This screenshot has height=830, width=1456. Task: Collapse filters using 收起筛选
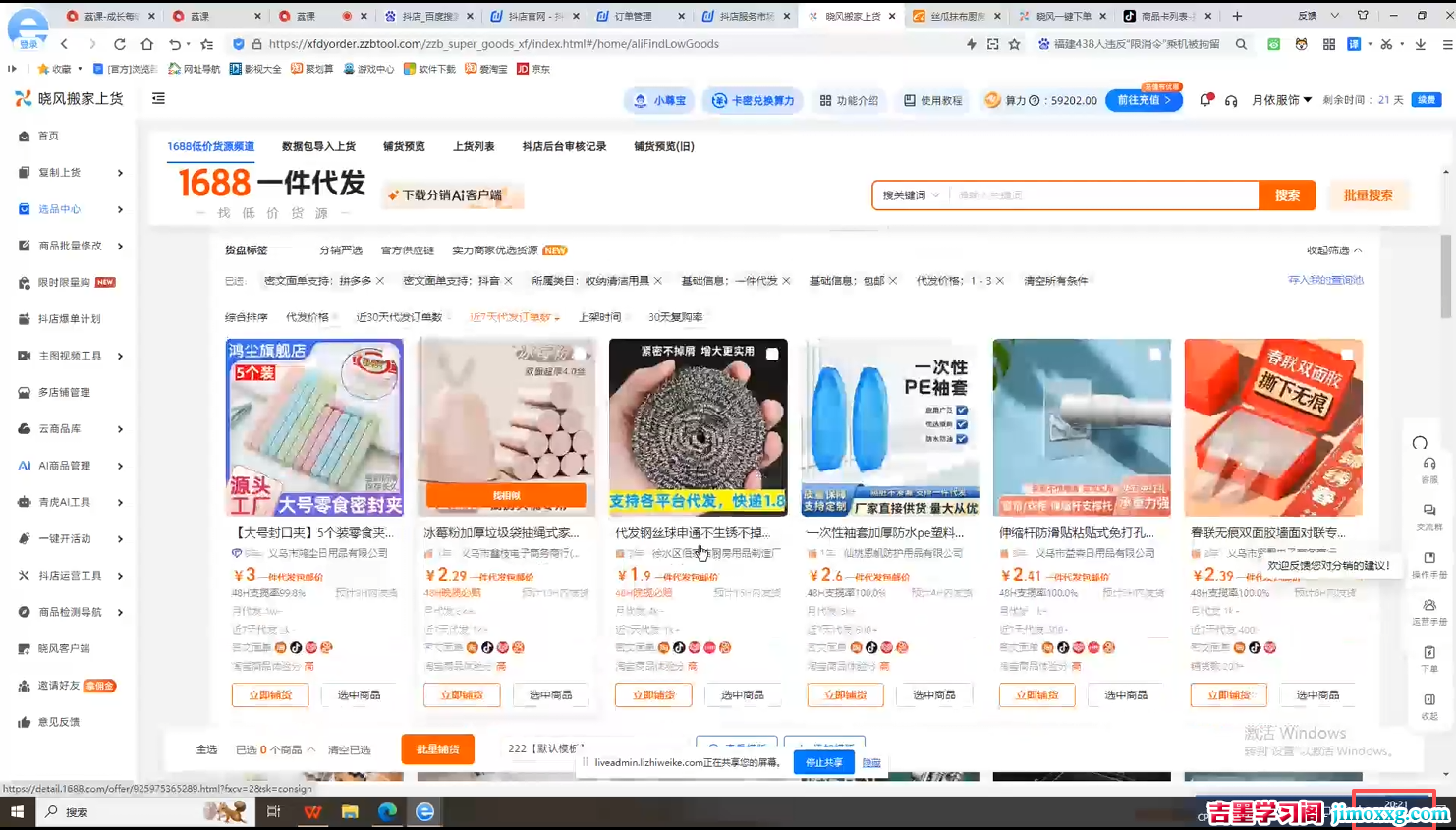pyautogui.click(x=1328, y=249)
